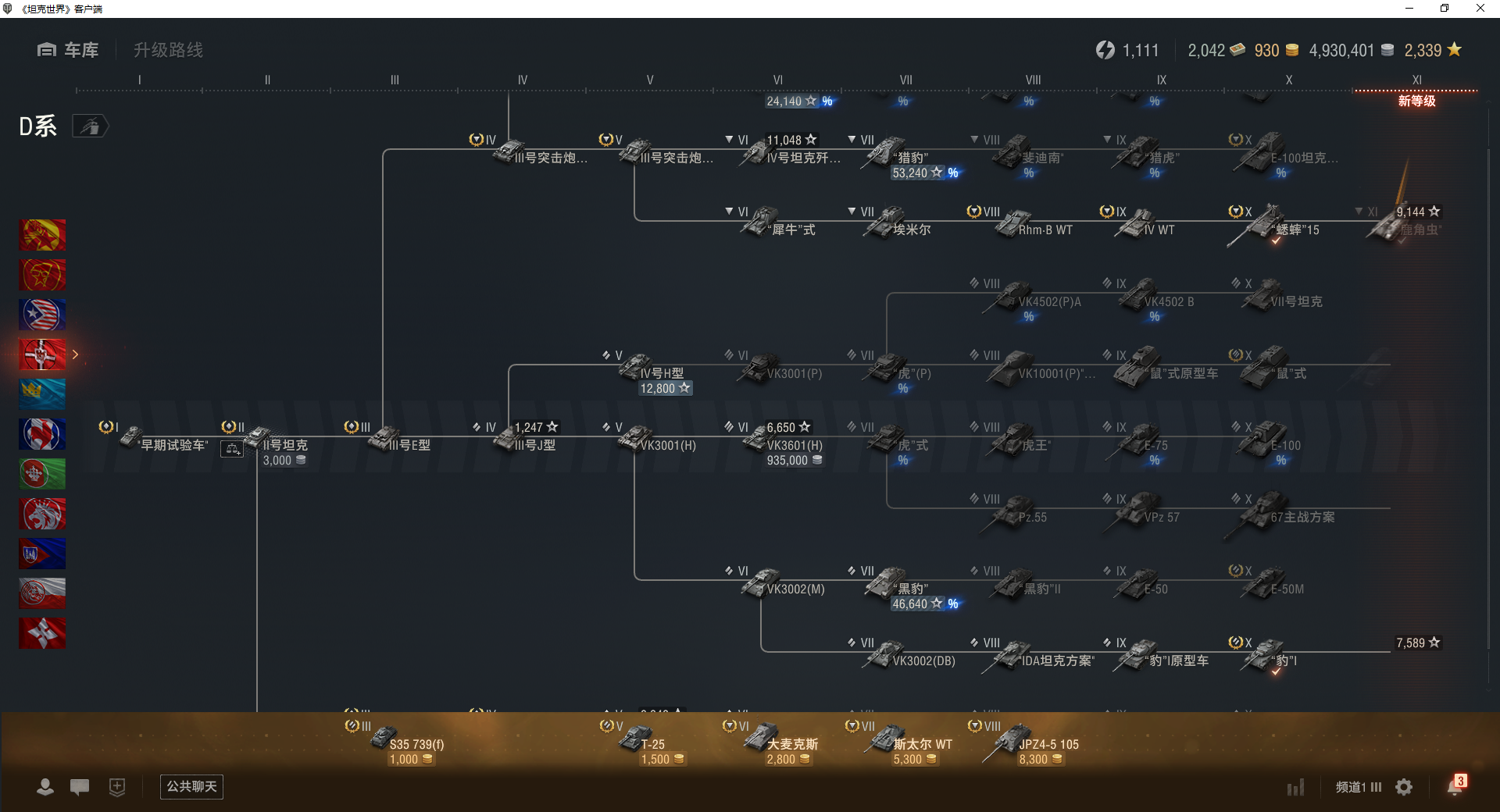Open the chat messages icon
Image resolution: width=1500 pixels, height=812 pixels.
(80, 787)
